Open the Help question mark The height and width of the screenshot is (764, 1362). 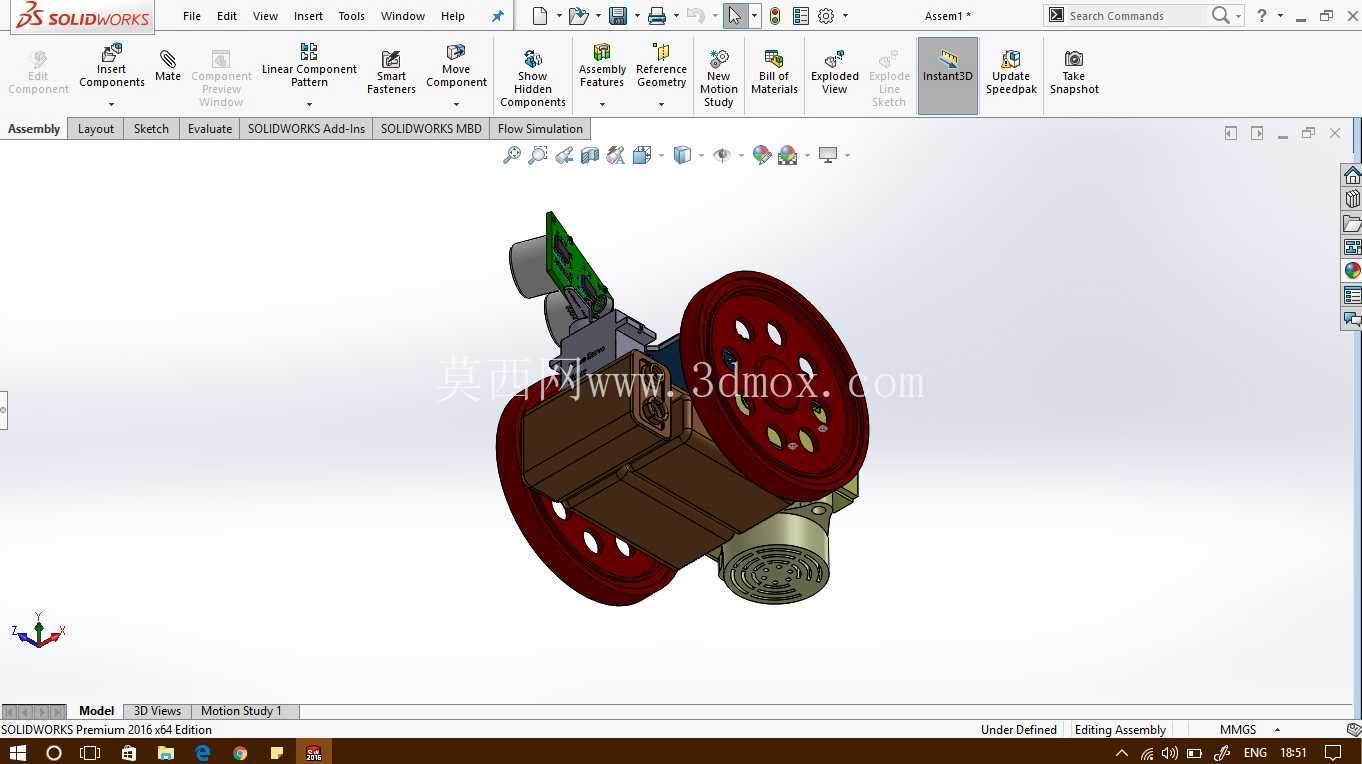click(x=1262, y=15)
